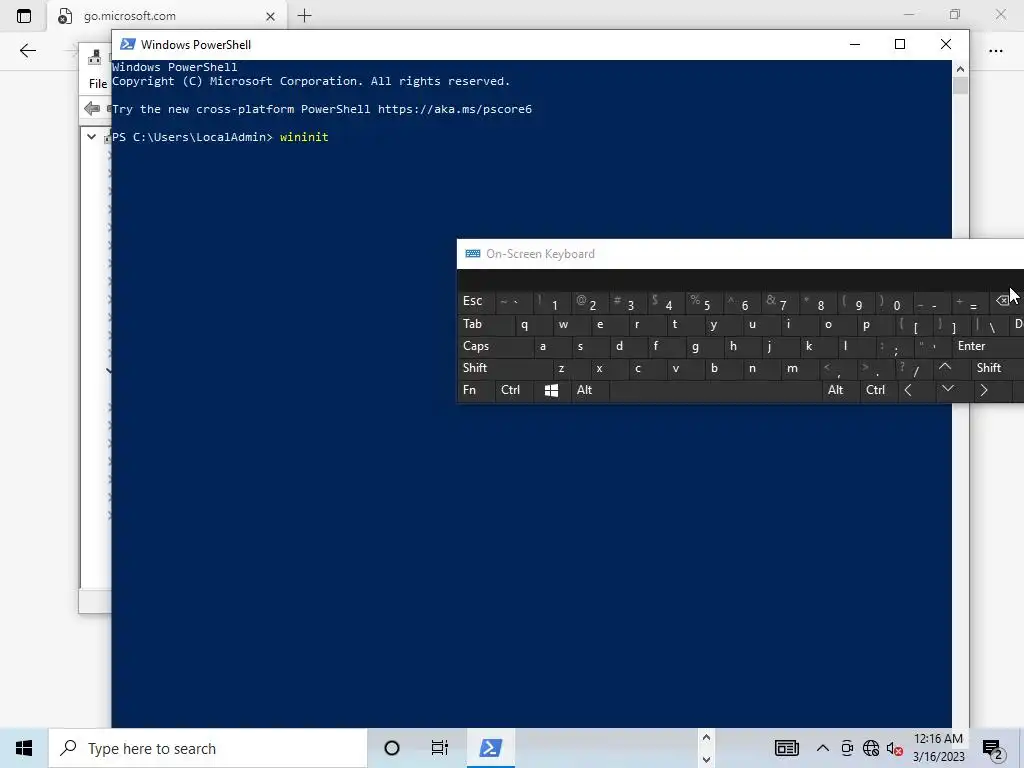The height and width of the screenshot is (768, 1024).
Task: Tap the up arrow key on the On-Screen Keyboard
Action: [x=944, y=368]
